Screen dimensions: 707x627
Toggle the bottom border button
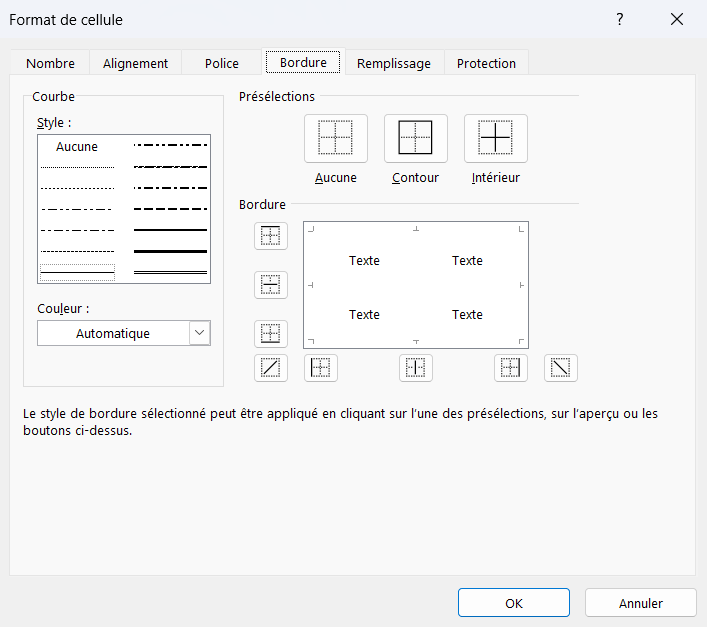[x=271, y=334]
